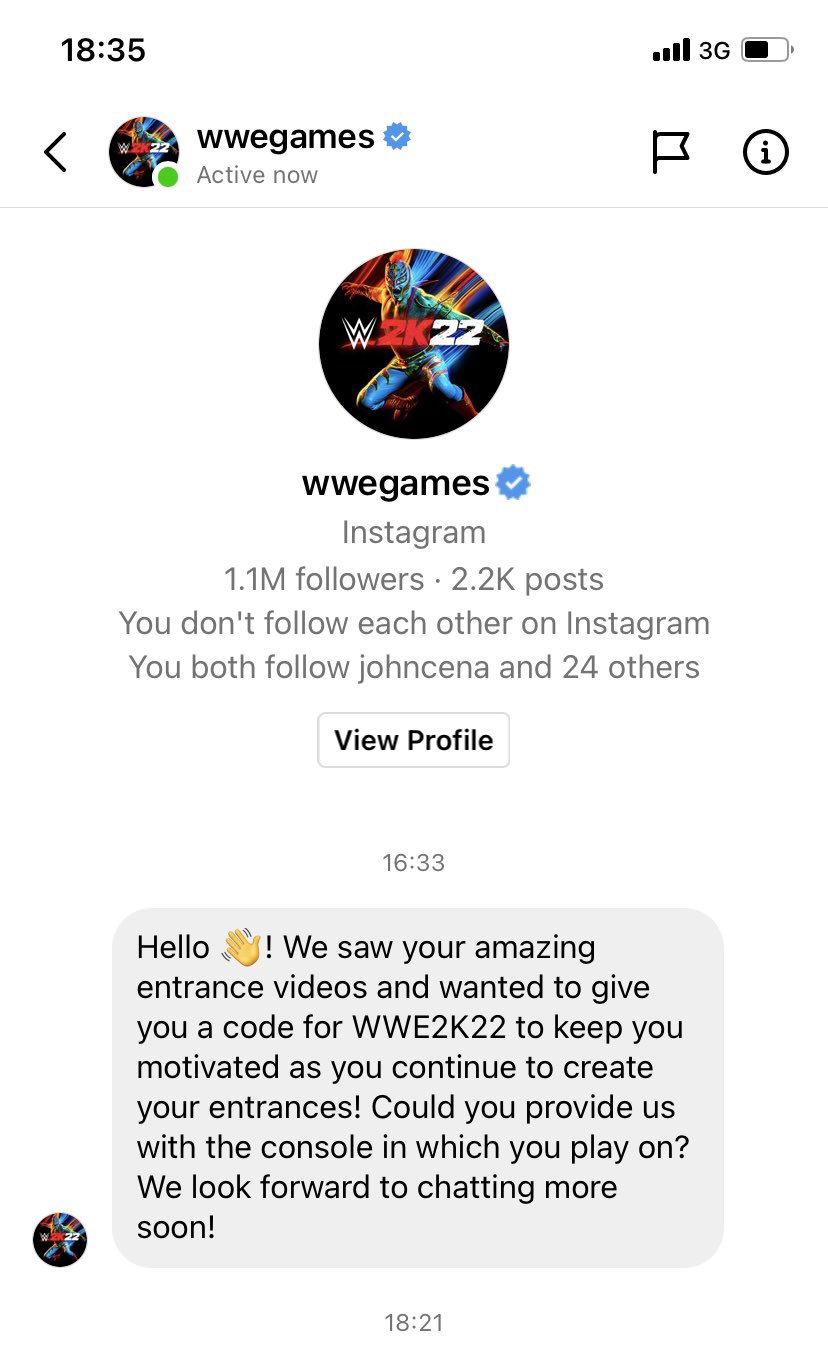The width and height of the screenshot is (828, 1367).
Task: Open the View Profile button
Action: point(414,740)
